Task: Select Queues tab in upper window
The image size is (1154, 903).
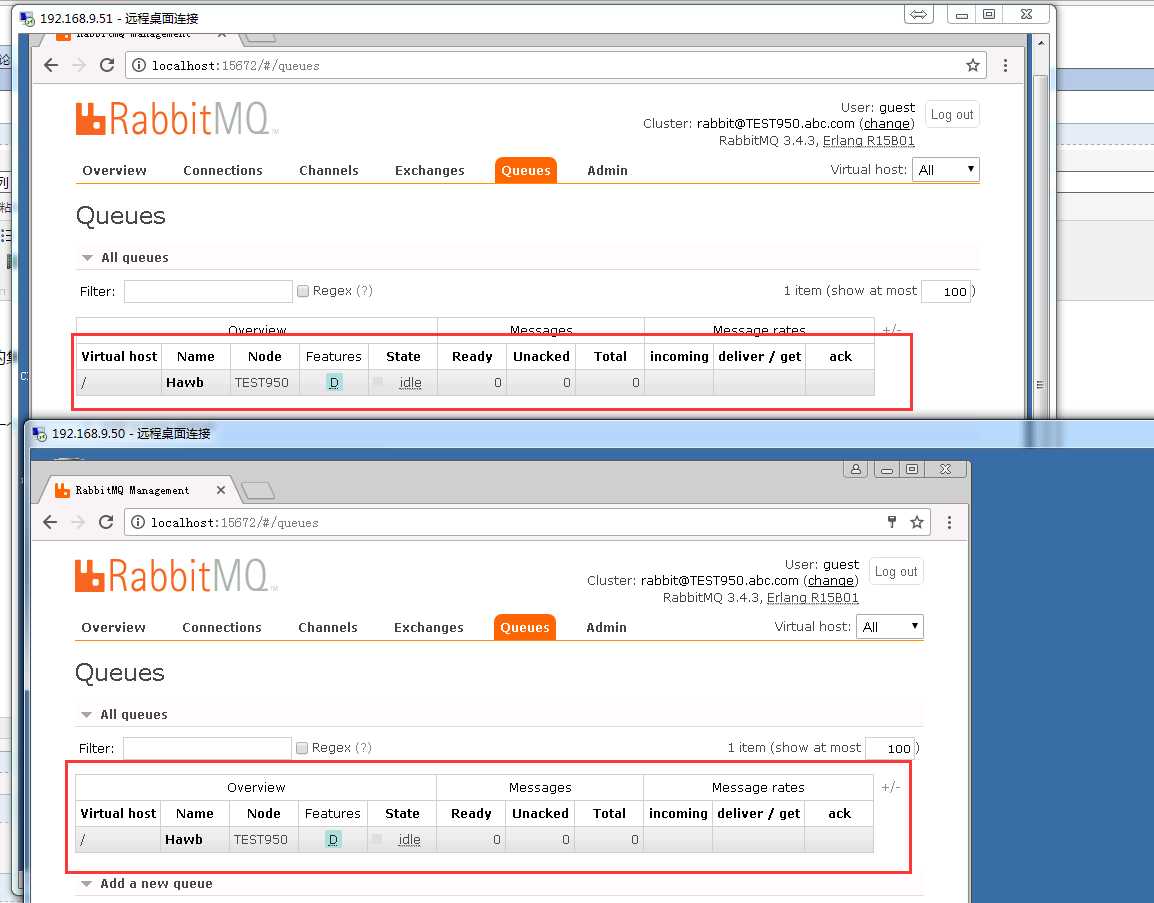Action: (526, 171)
